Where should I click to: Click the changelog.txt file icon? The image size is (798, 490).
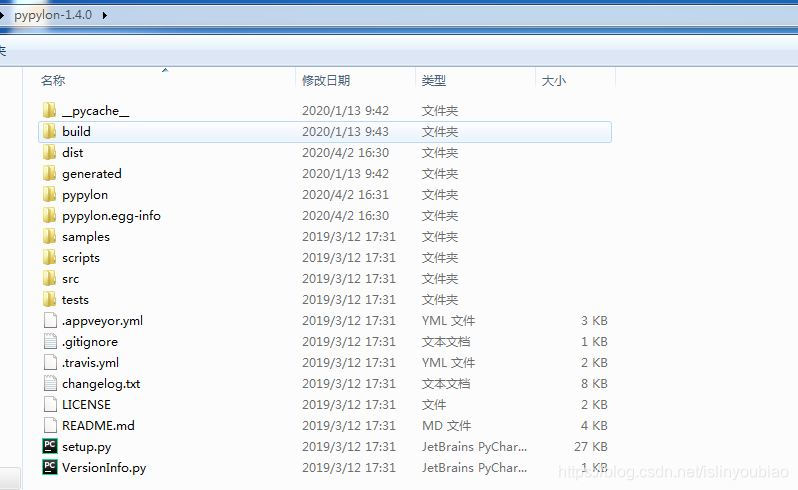click(50, 383)
